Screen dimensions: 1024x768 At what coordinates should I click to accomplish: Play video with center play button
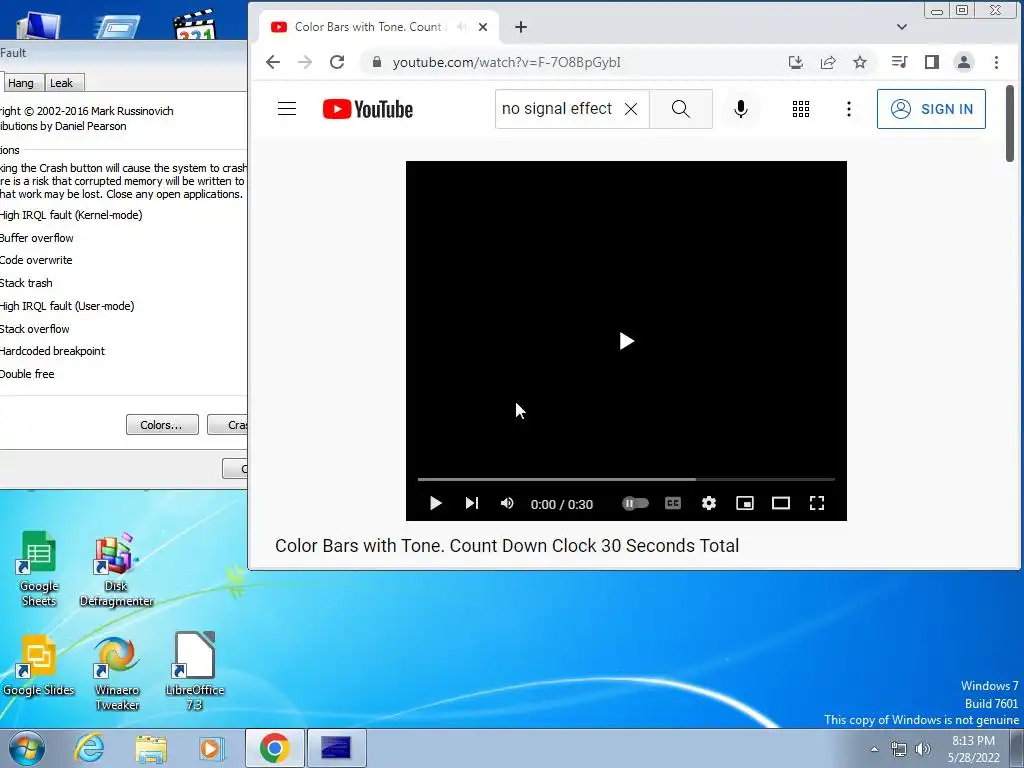626,341
